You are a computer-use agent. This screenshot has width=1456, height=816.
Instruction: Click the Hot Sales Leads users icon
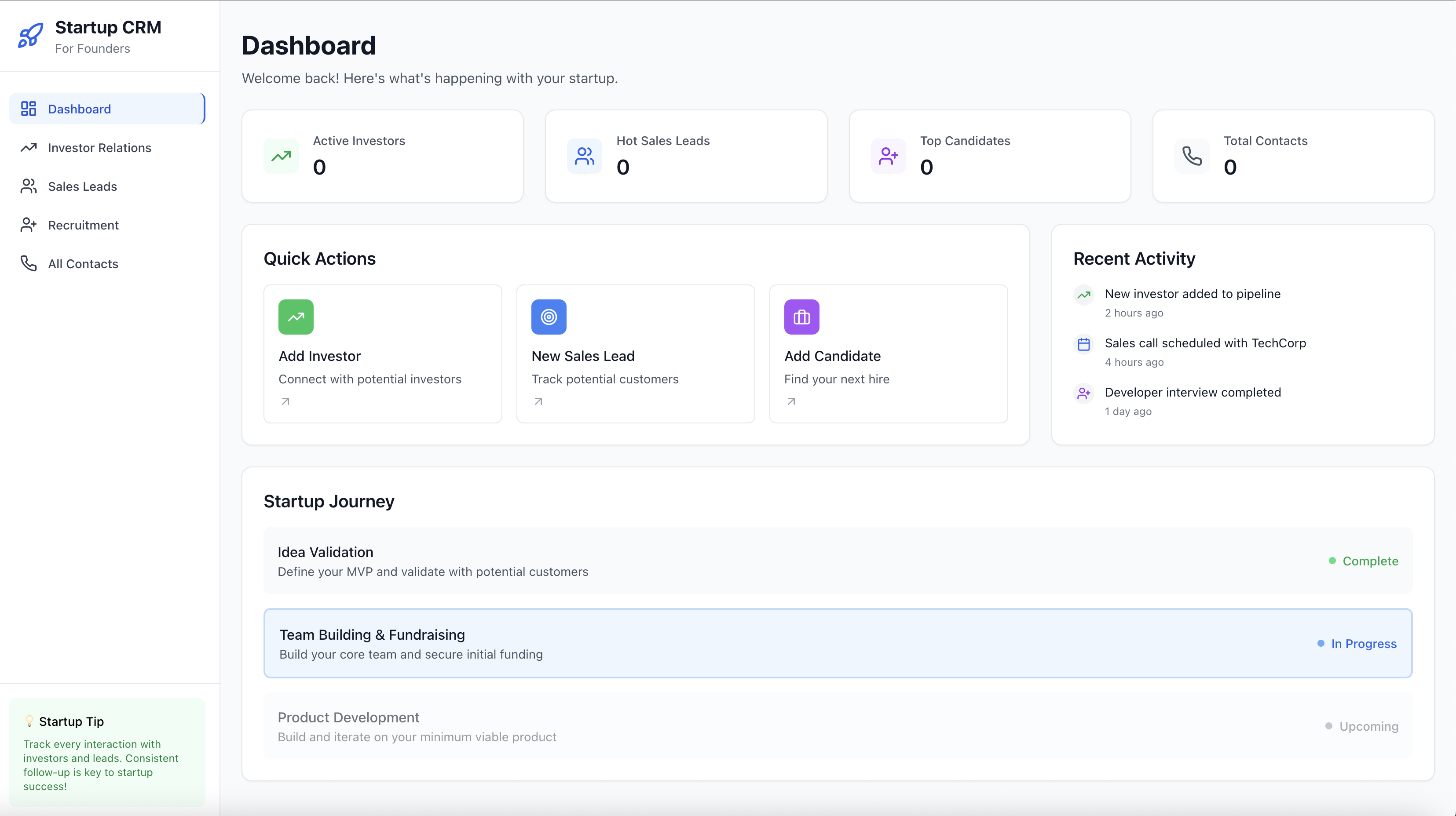point(585,156)
